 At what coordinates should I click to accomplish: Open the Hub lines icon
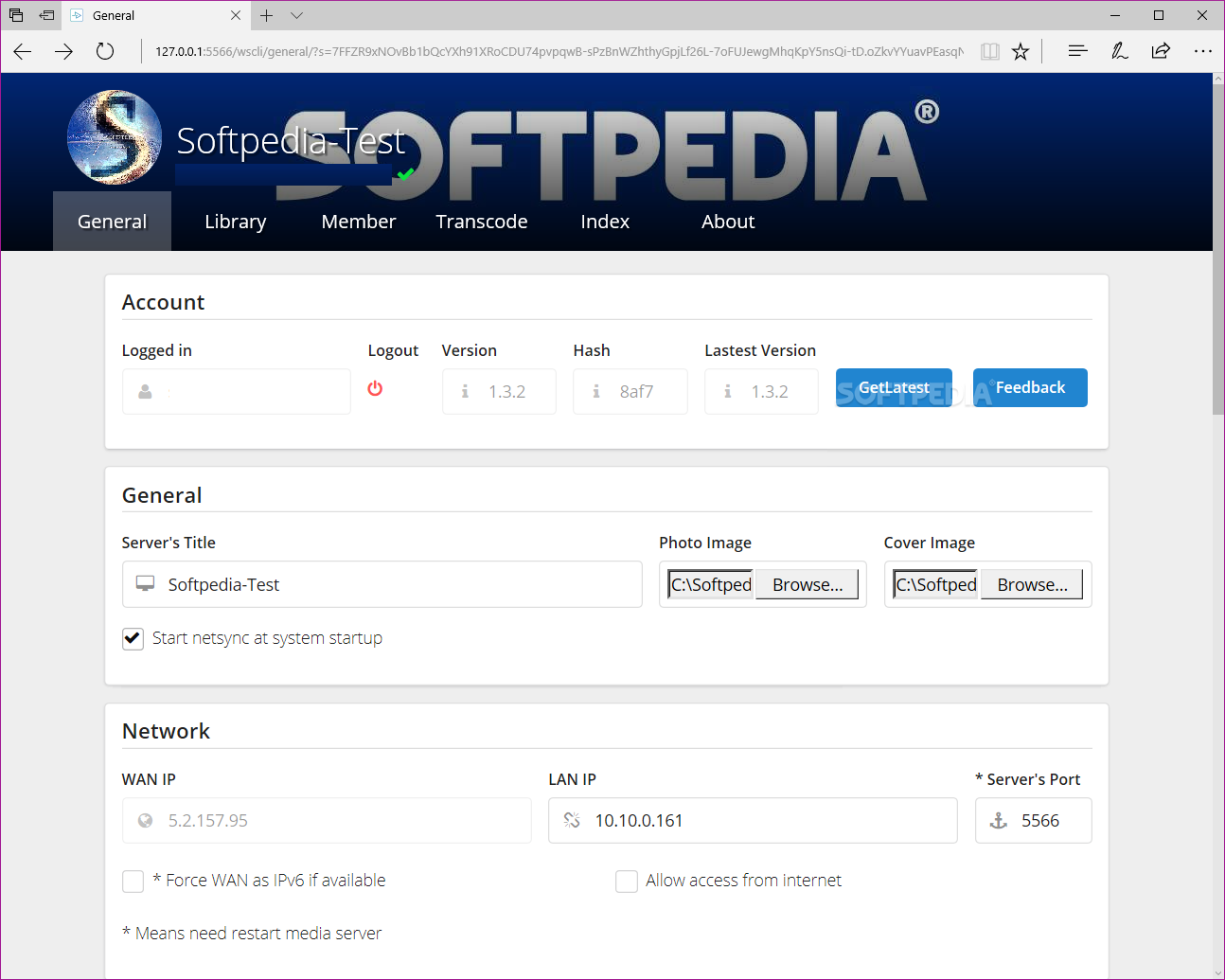coord(1077,51)
